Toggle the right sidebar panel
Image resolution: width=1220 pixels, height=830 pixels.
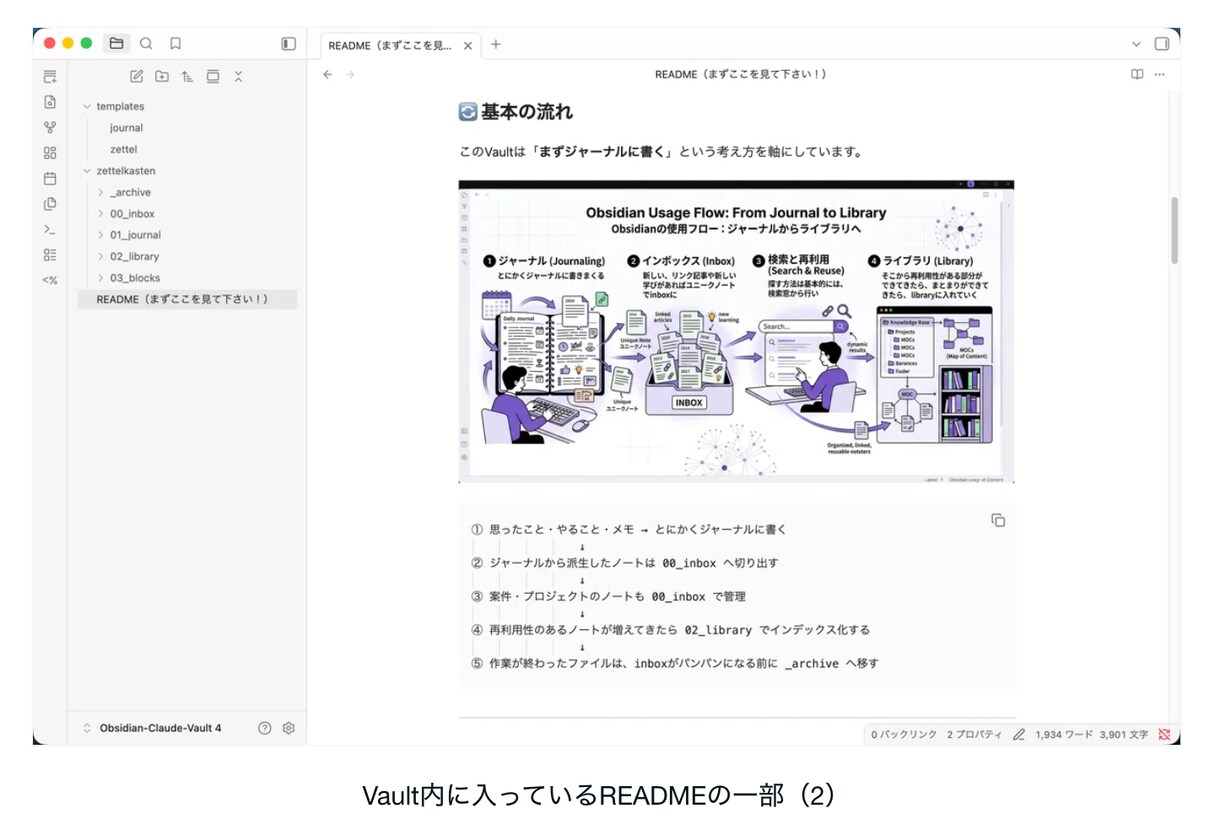(1162, 44)
